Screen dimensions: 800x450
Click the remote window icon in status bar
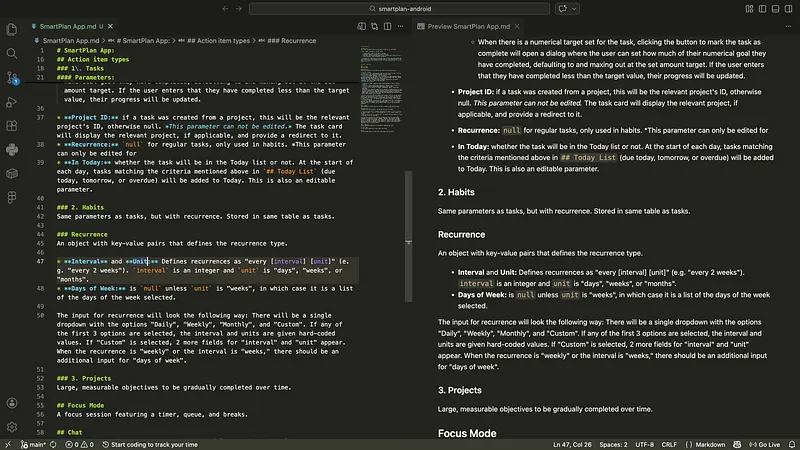pyautogui.click(x=6, y=443)
